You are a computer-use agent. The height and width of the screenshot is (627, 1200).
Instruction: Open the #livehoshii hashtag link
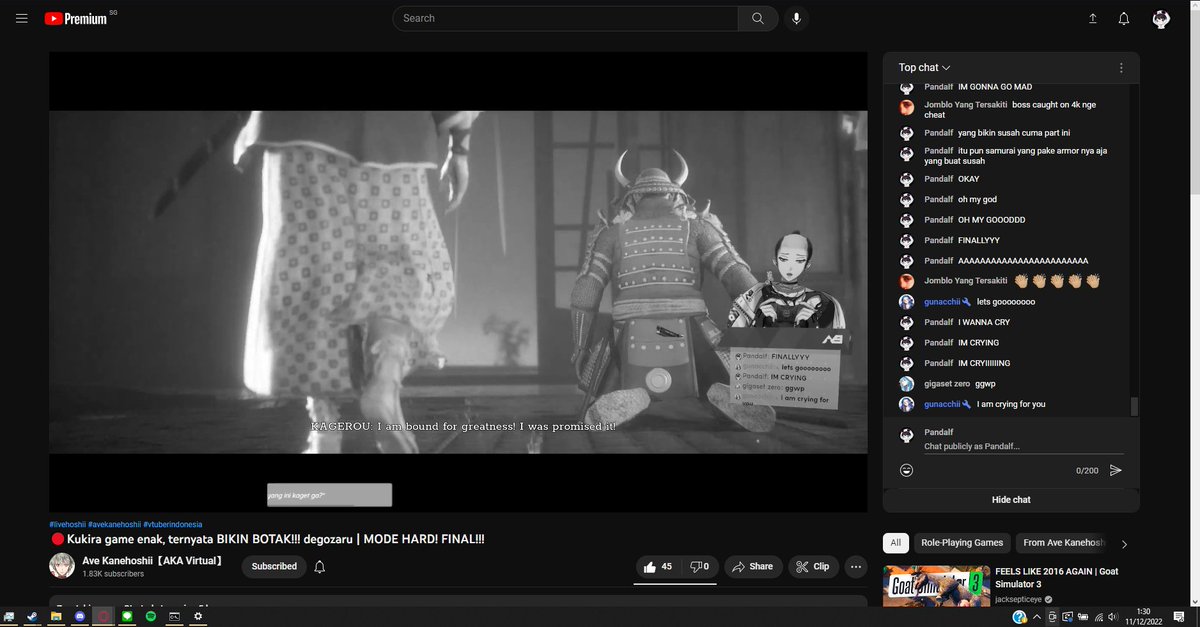click(x=67, y=524)
